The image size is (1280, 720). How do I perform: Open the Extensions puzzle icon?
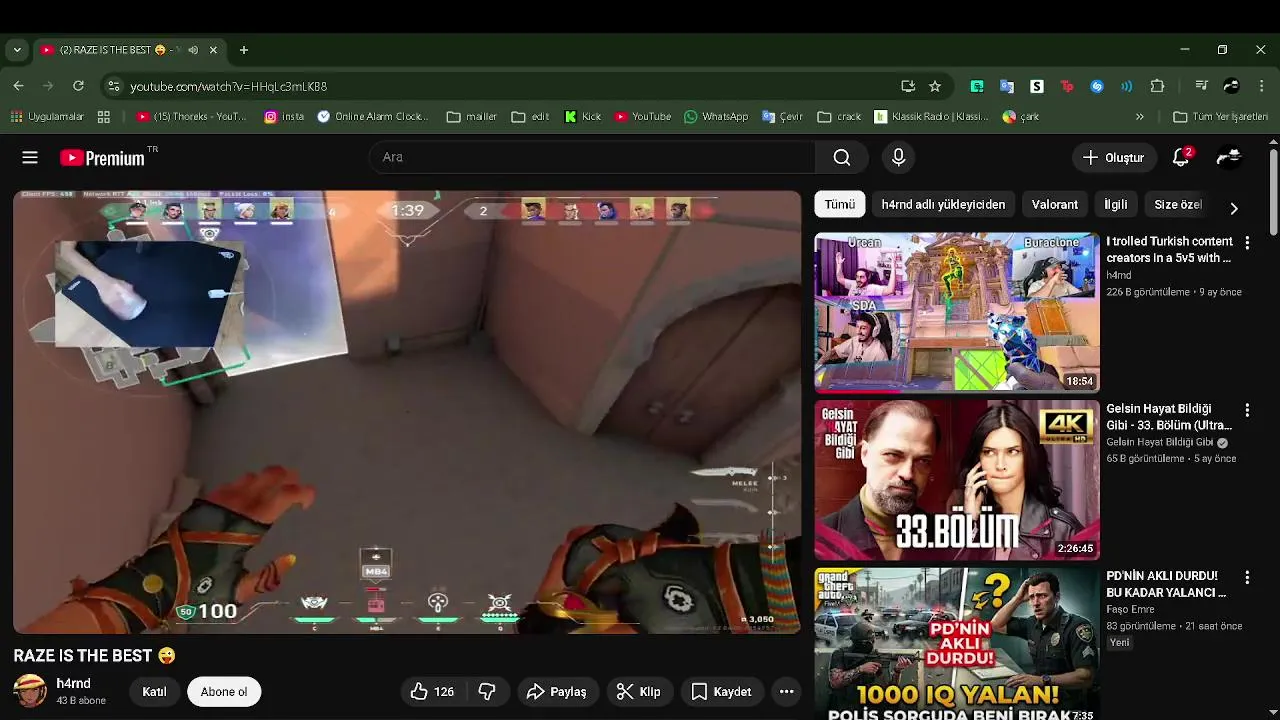[1157, 86]
